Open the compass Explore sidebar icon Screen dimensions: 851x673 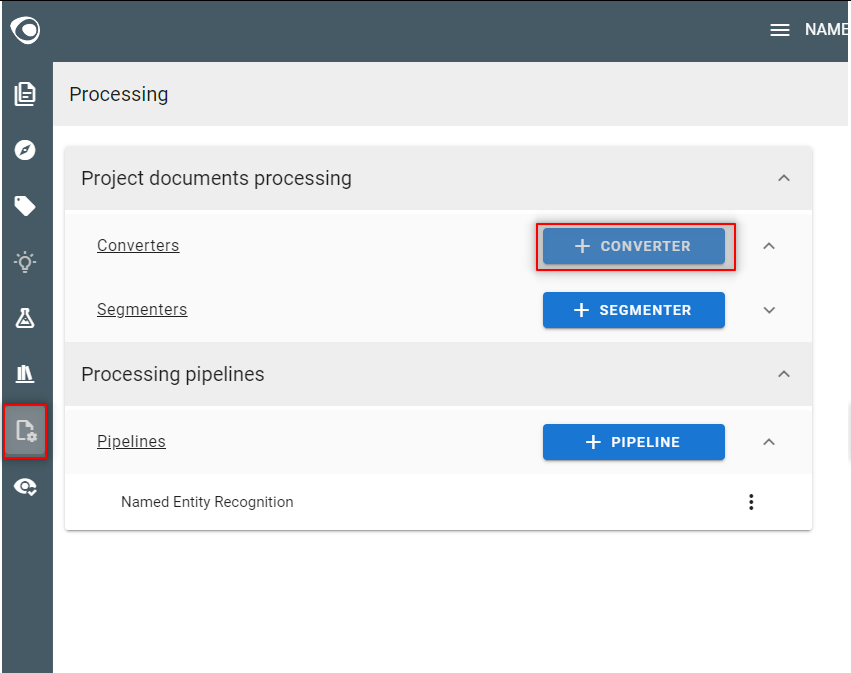tap(25, 150)
